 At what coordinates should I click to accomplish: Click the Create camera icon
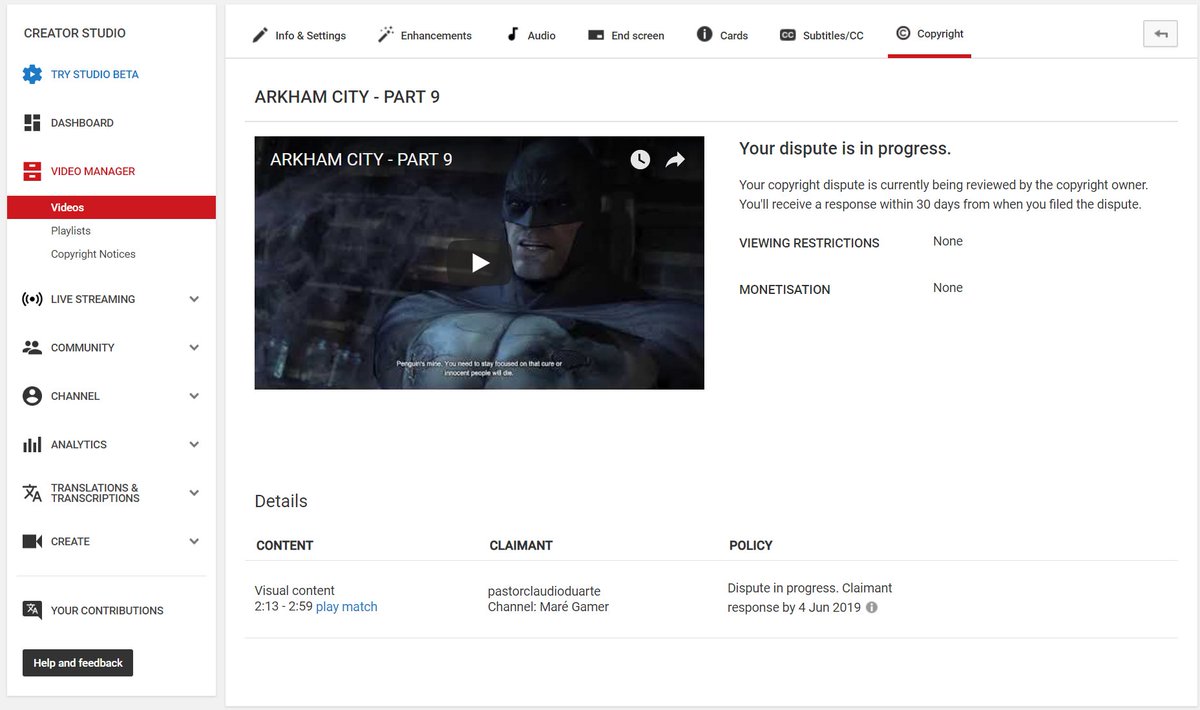coord(32,541)
